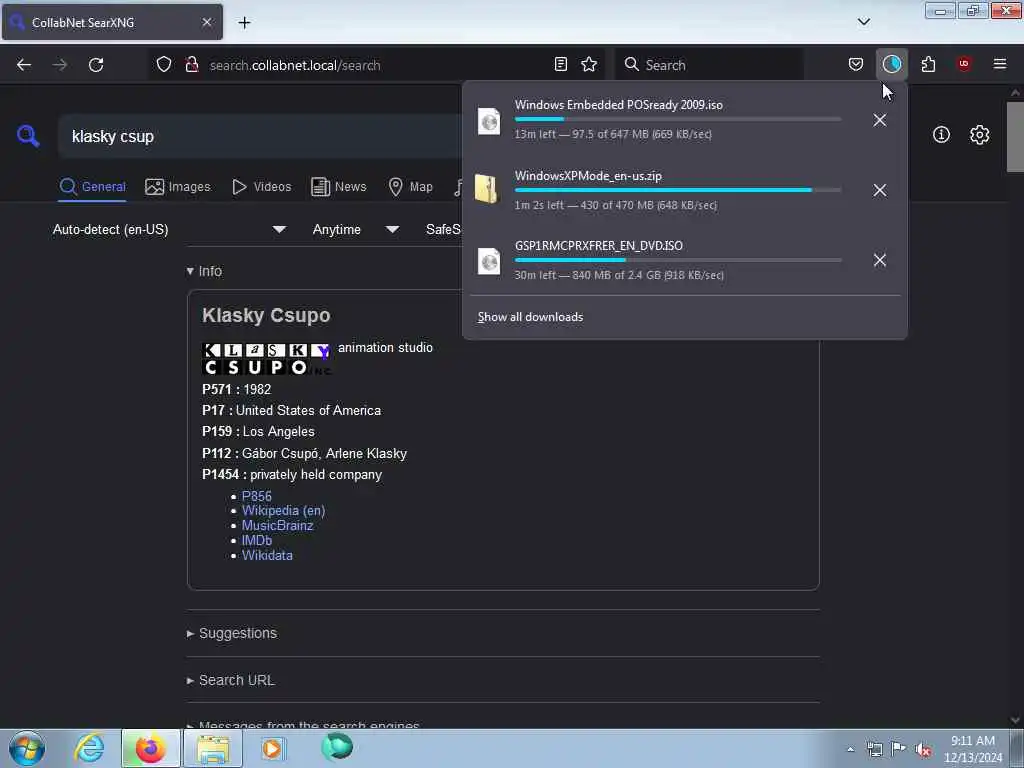1024x768 pixels.
Task: Switch to the Videos search tab
Action: click(261, 187)
